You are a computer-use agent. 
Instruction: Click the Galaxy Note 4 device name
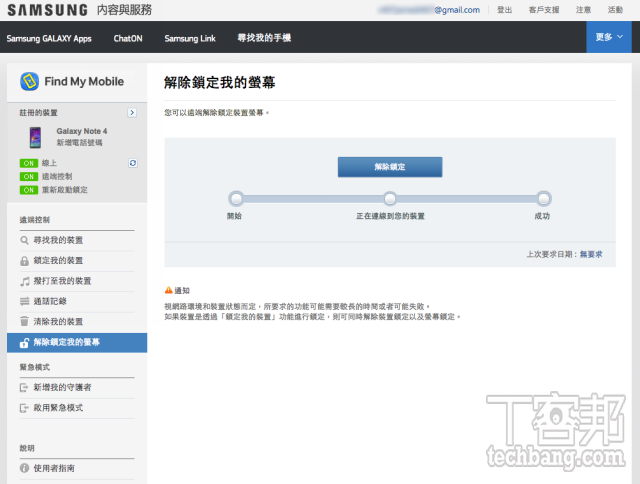pyautogui.click(x=82, y=131)
